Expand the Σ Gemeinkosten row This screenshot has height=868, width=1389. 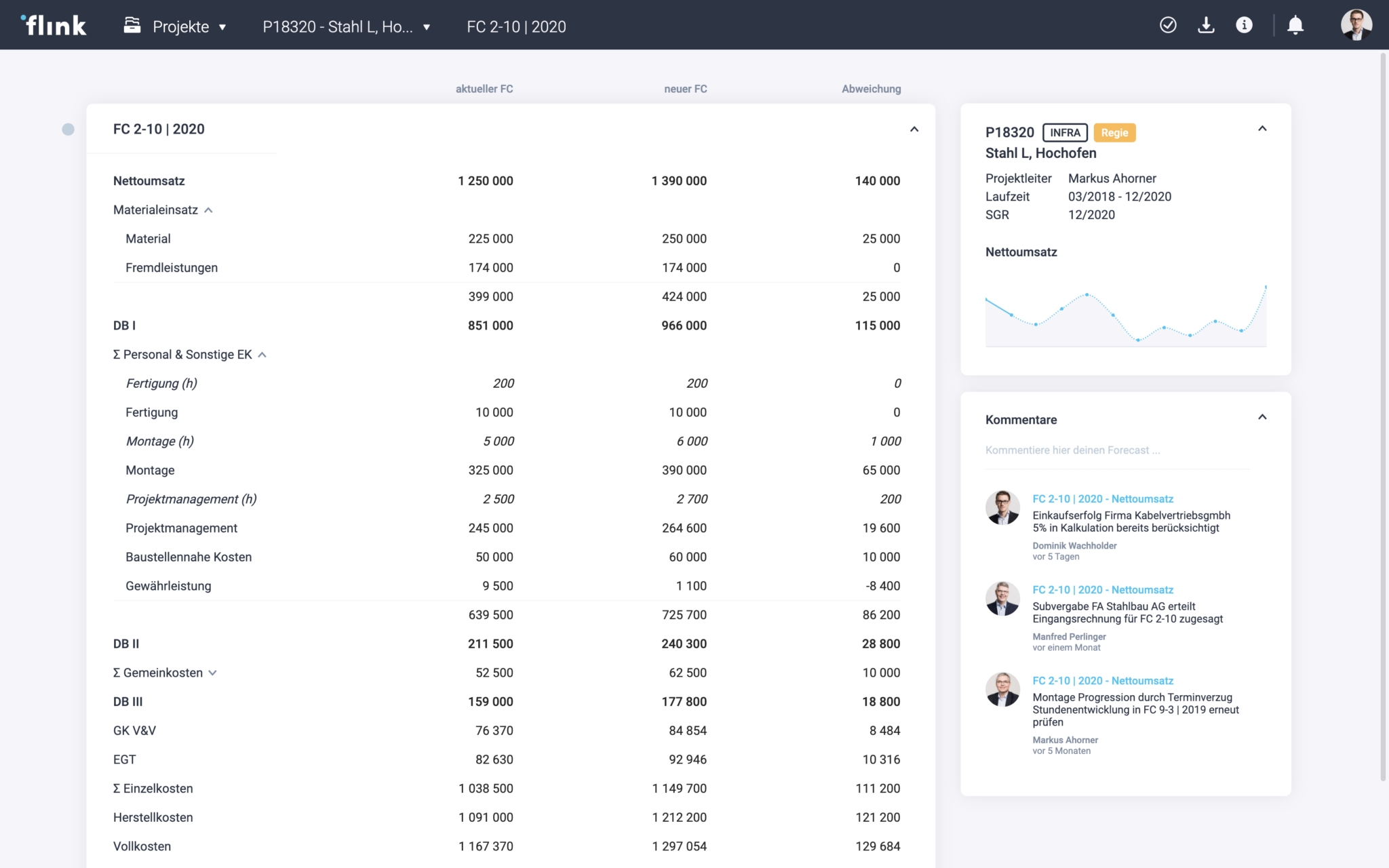coord(212,673)
